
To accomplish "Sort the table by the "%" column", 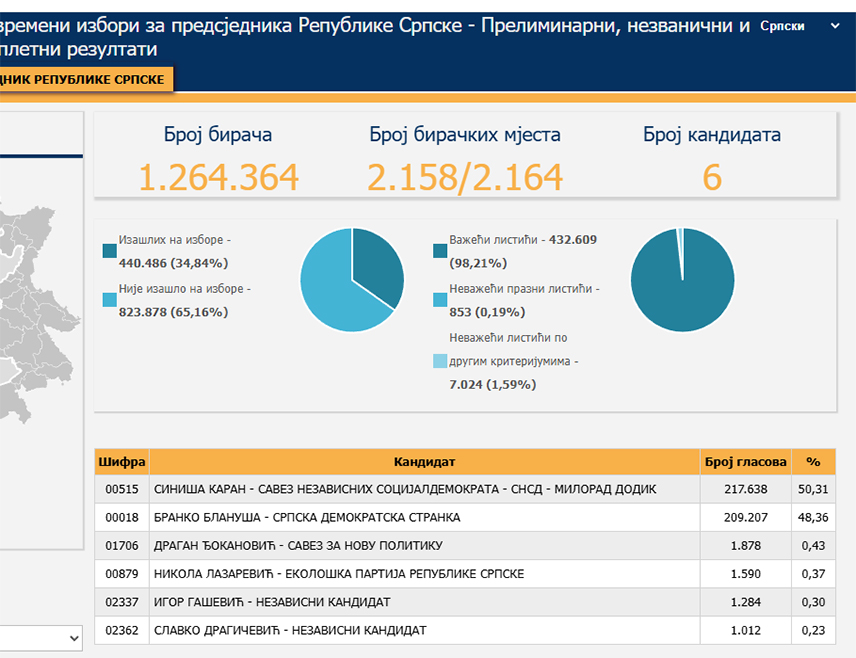I will point(813,461).
